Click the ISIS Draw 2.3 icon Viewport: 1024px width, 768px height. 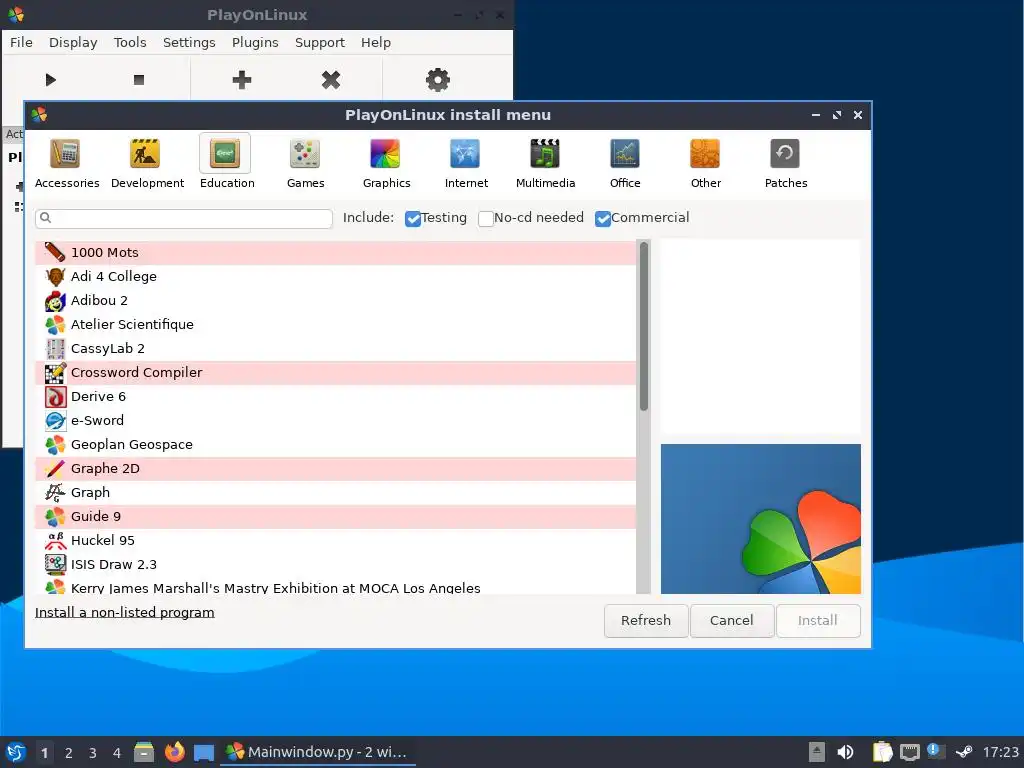click(x=55, y=564)
